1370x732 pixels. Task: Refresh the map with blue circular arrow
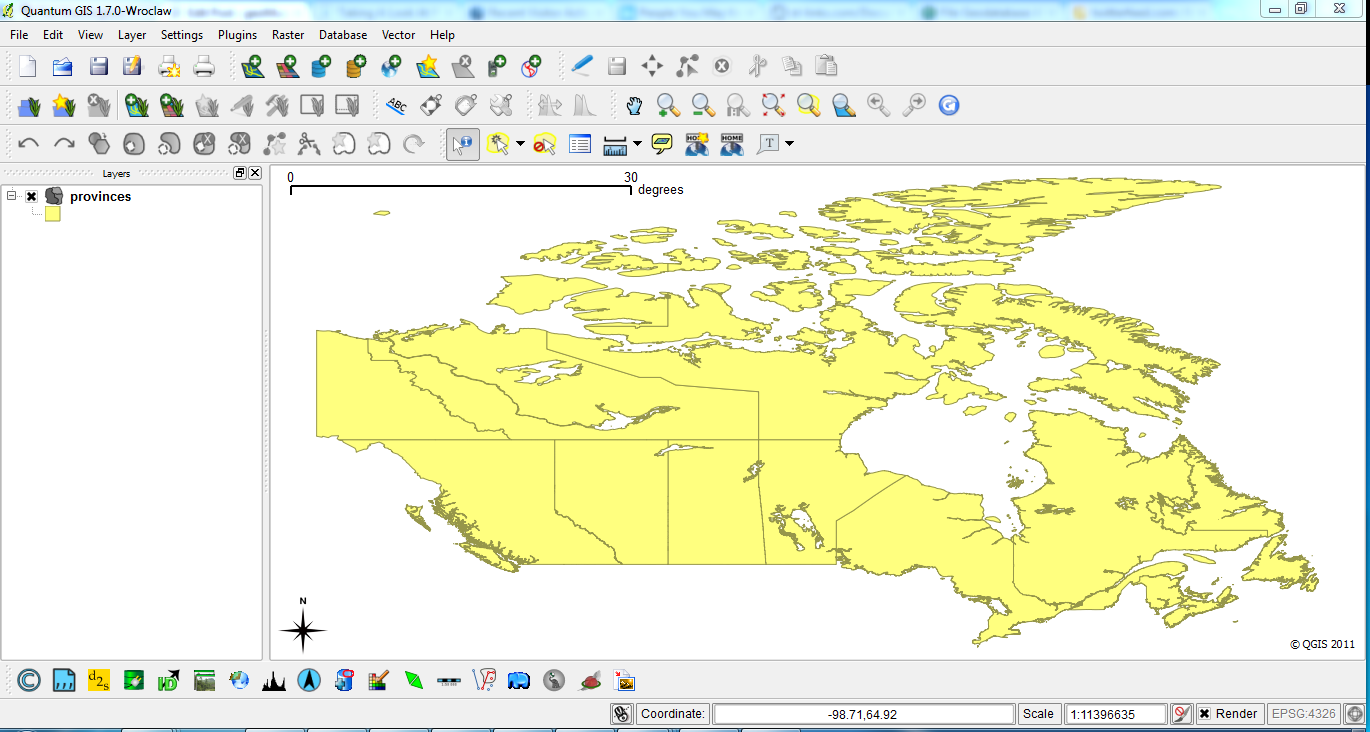coord(948,105)
